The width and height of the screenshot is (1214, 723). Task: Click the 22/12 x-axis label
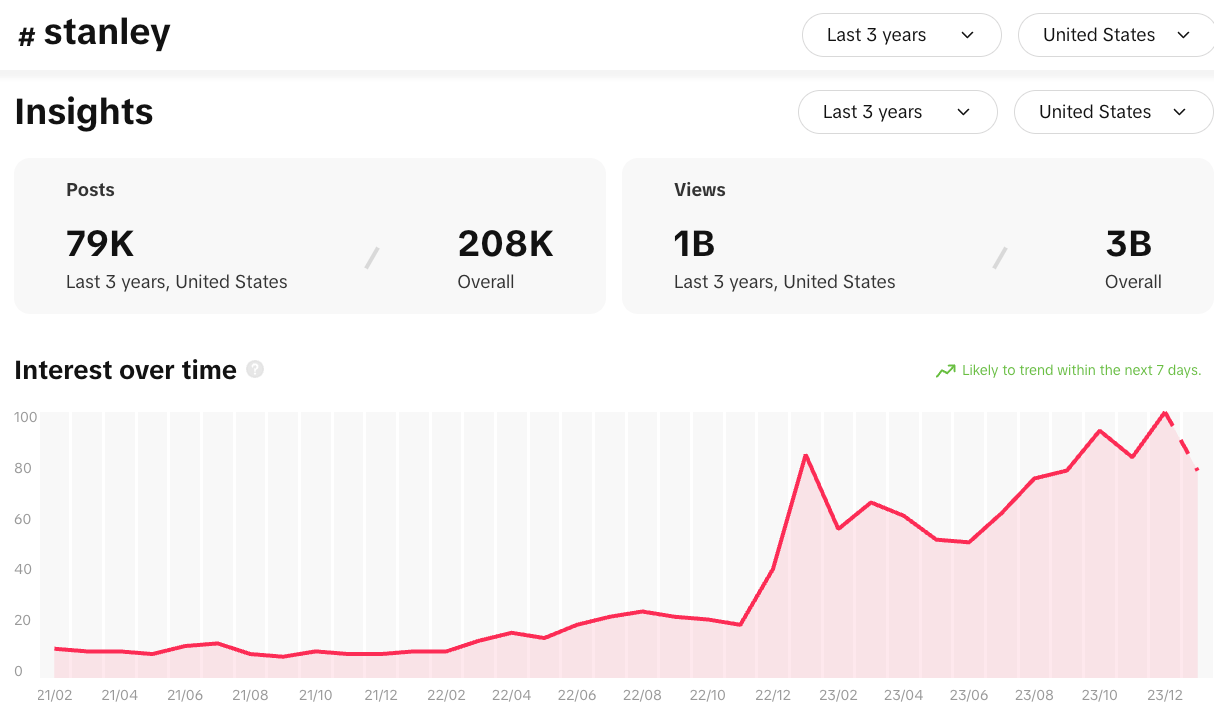773,695
